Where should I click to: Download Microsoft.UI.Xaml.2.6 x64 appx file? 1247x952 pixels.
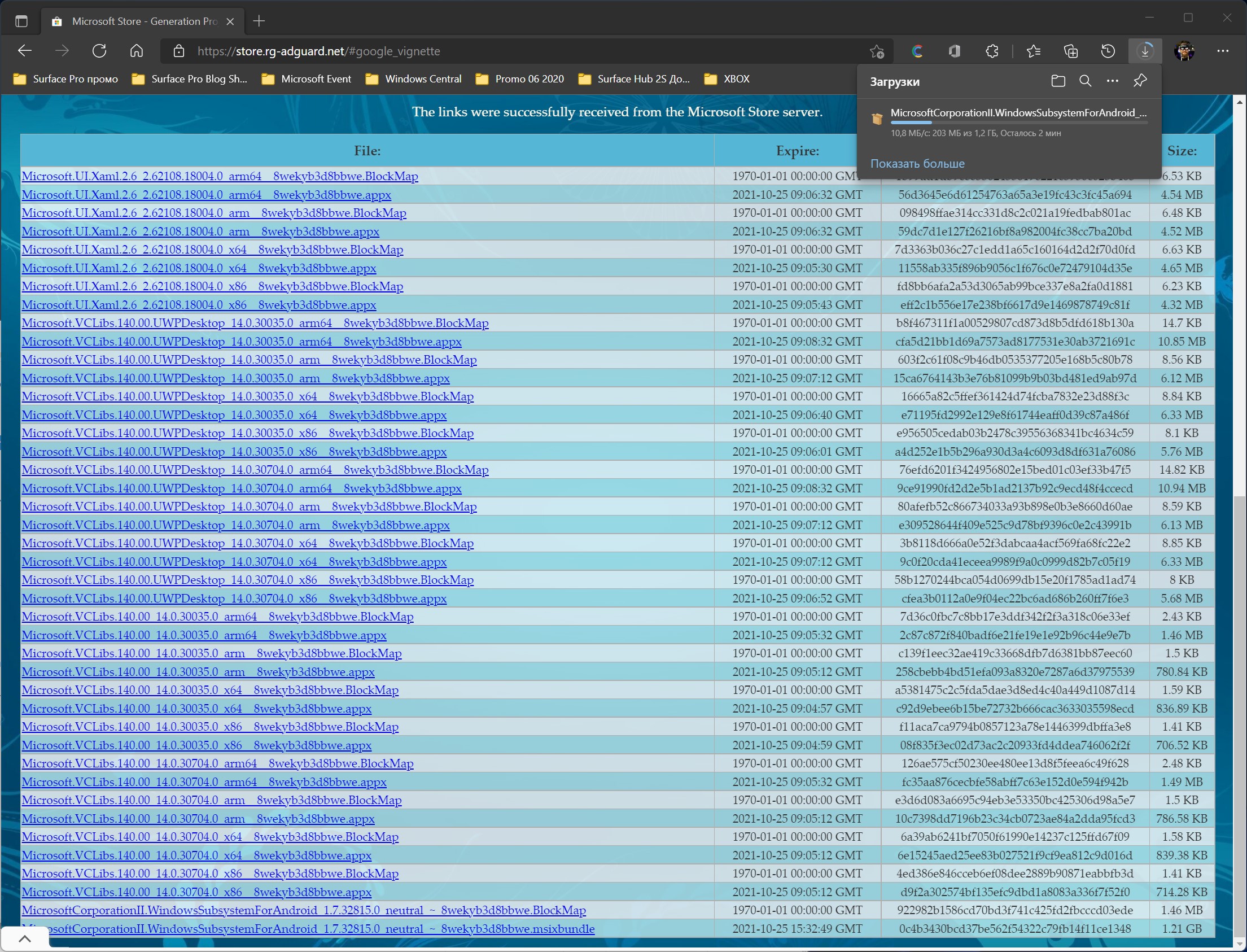[199, 268]
